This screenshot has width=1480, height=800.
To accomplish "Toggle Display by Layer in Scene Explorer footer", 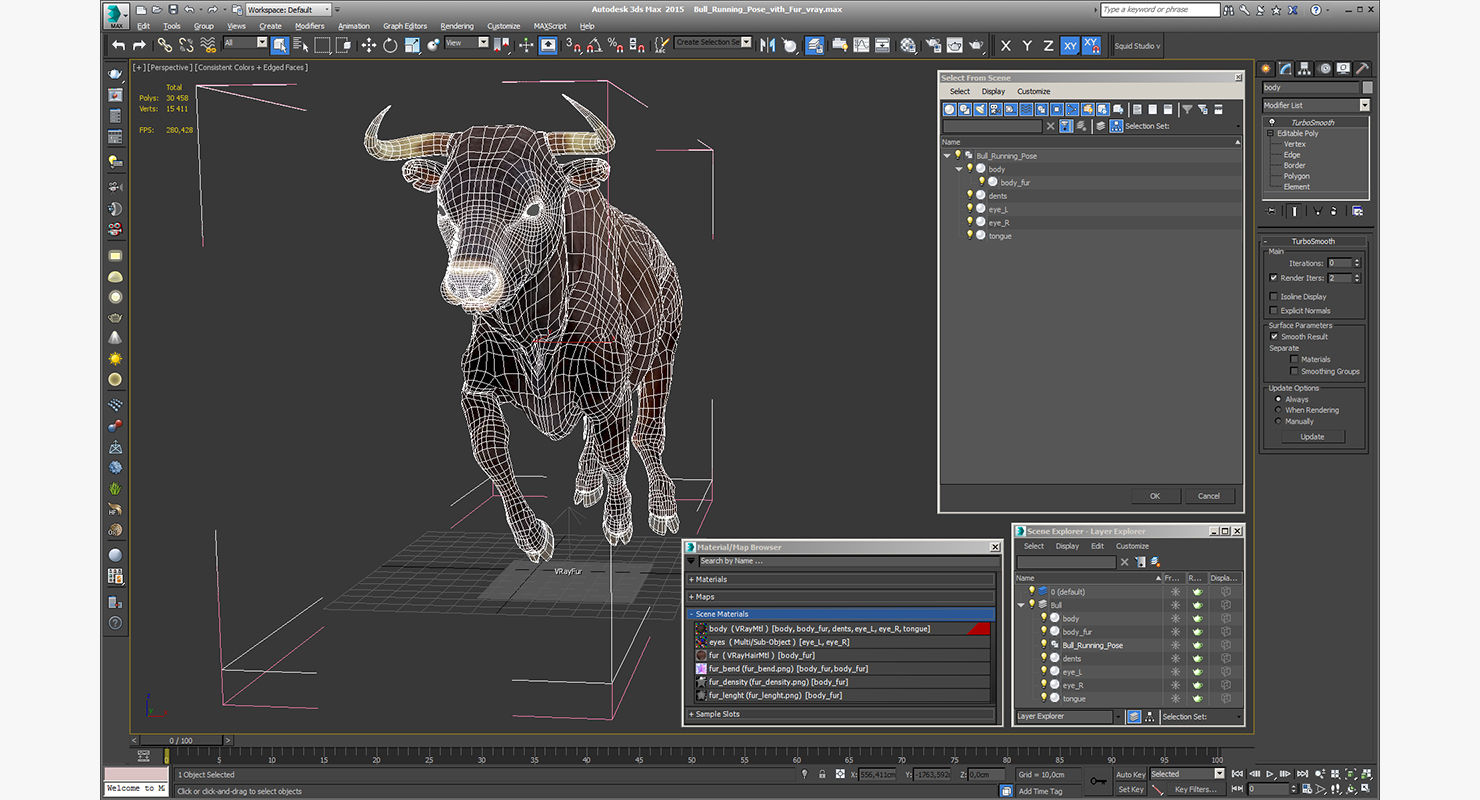I will (x=1134, y=716).
